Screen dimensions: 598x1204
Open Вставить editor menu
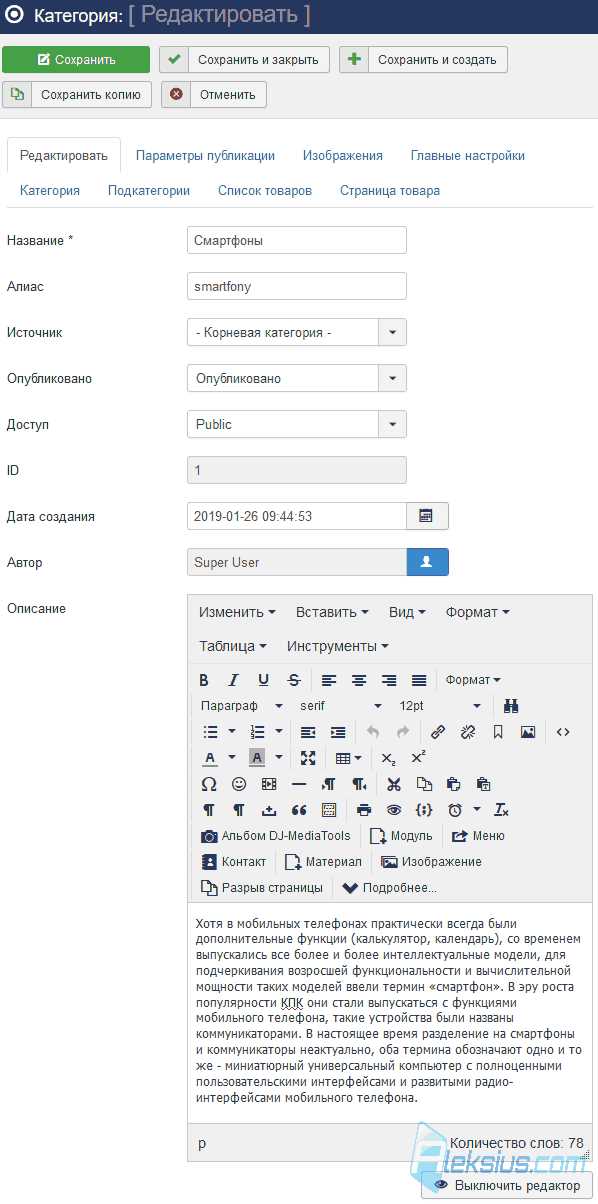(x=332, y=612)
